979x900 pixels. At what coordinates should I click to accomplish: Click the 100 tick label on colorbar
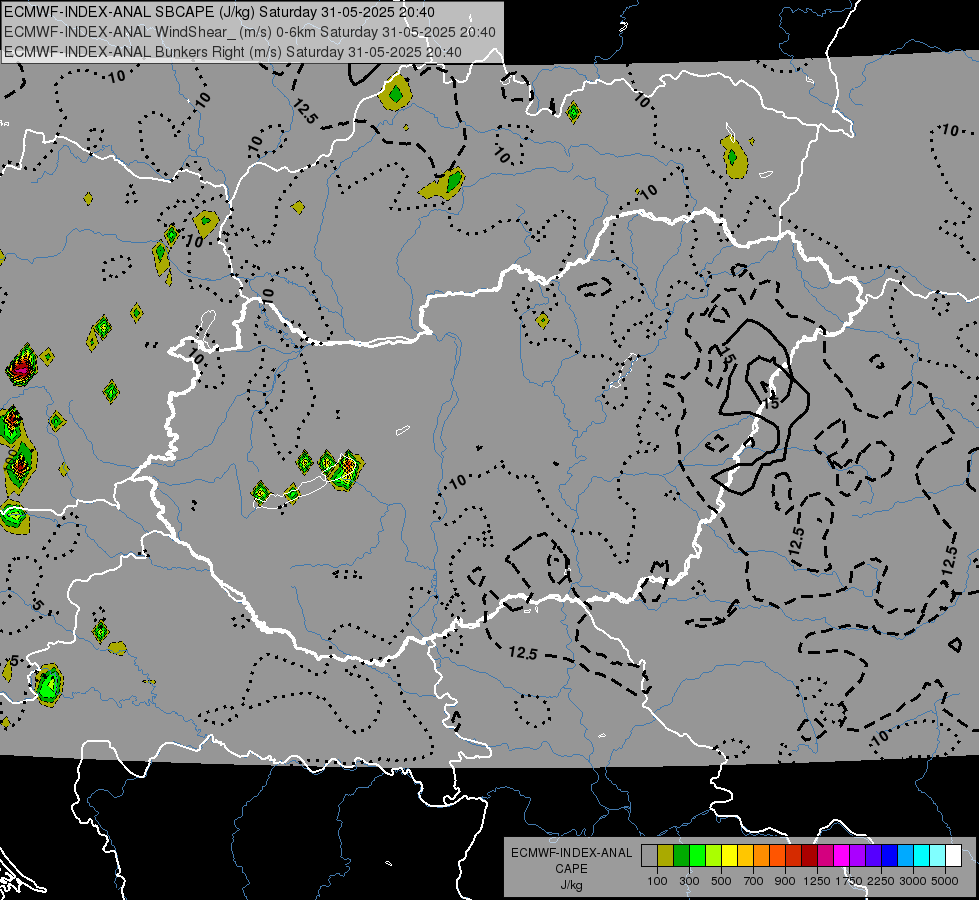click(657, 881)
